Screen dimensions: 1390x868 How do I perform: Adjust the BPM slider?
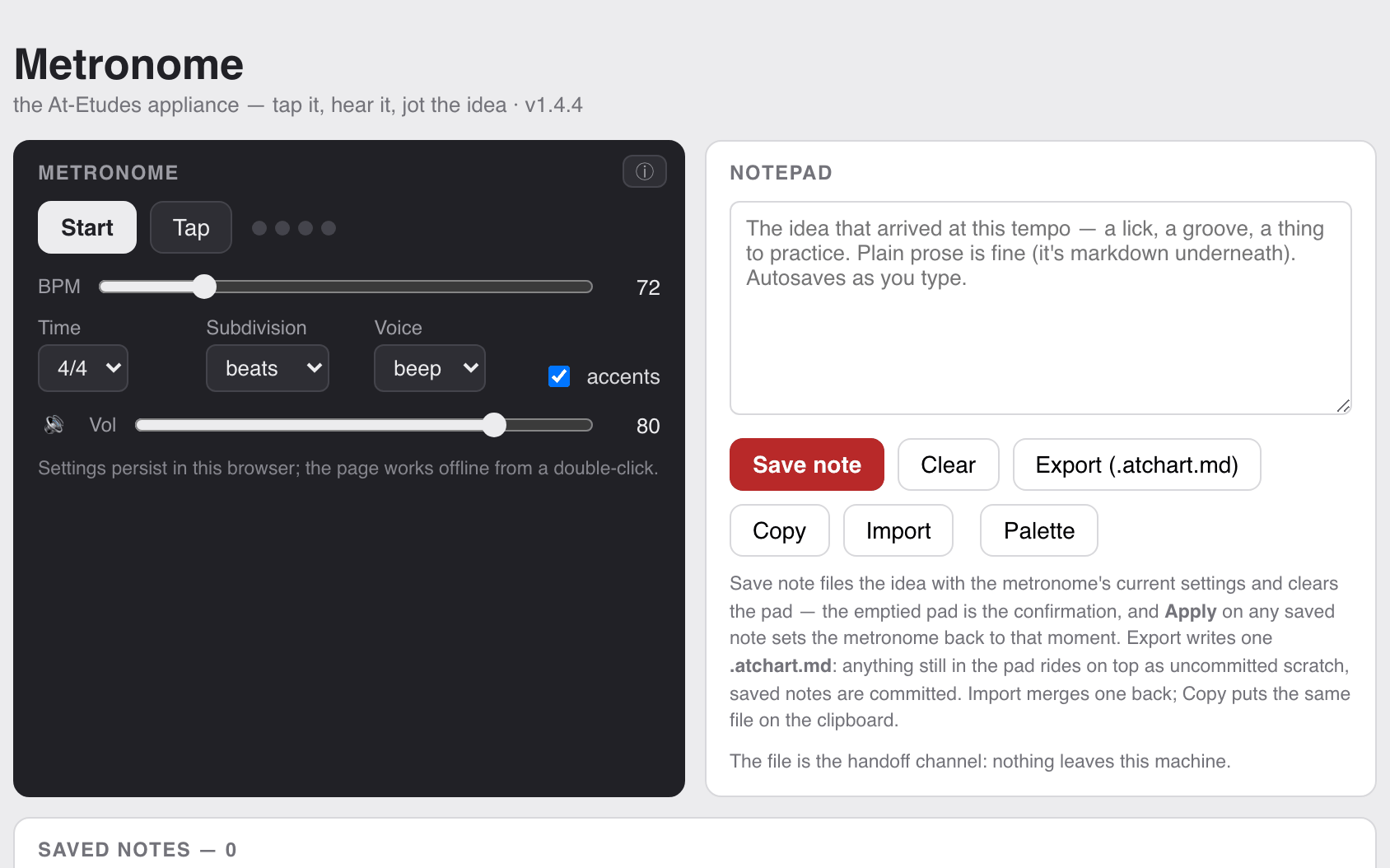tap(346, 287)
